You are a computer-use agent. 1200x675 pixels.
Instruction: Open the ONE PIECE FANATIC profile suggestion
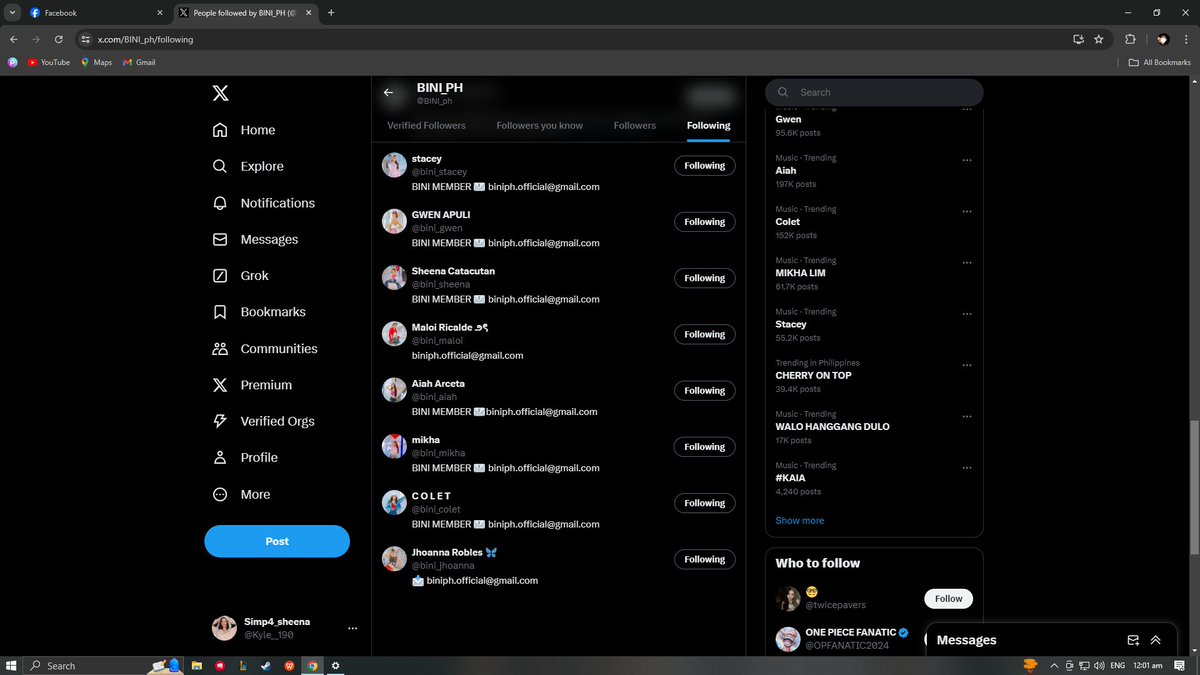click(x=850, y=632)
